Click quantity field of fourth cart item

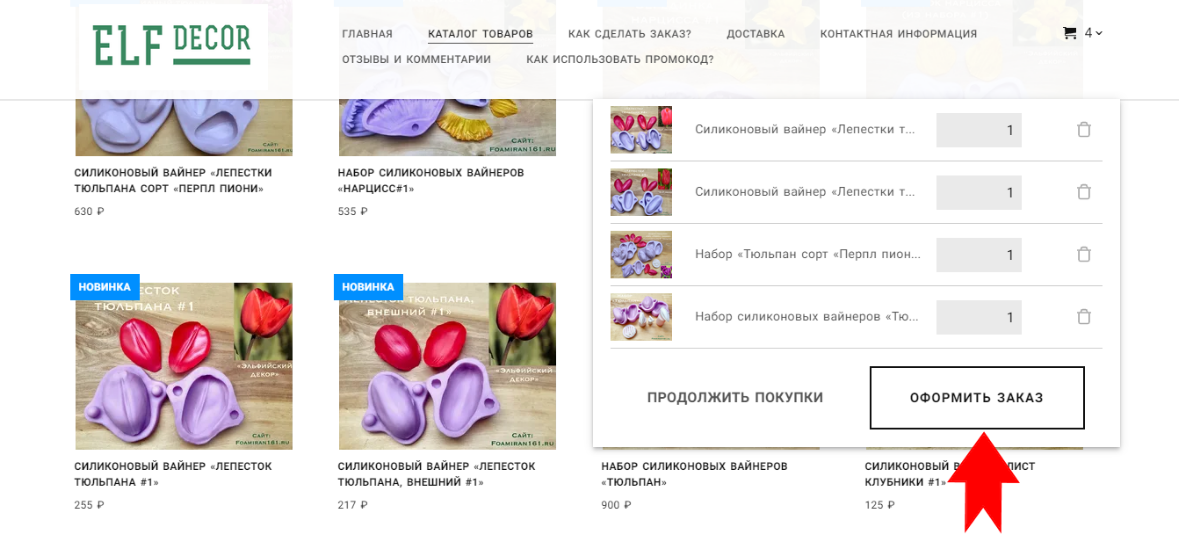[979, 318]
